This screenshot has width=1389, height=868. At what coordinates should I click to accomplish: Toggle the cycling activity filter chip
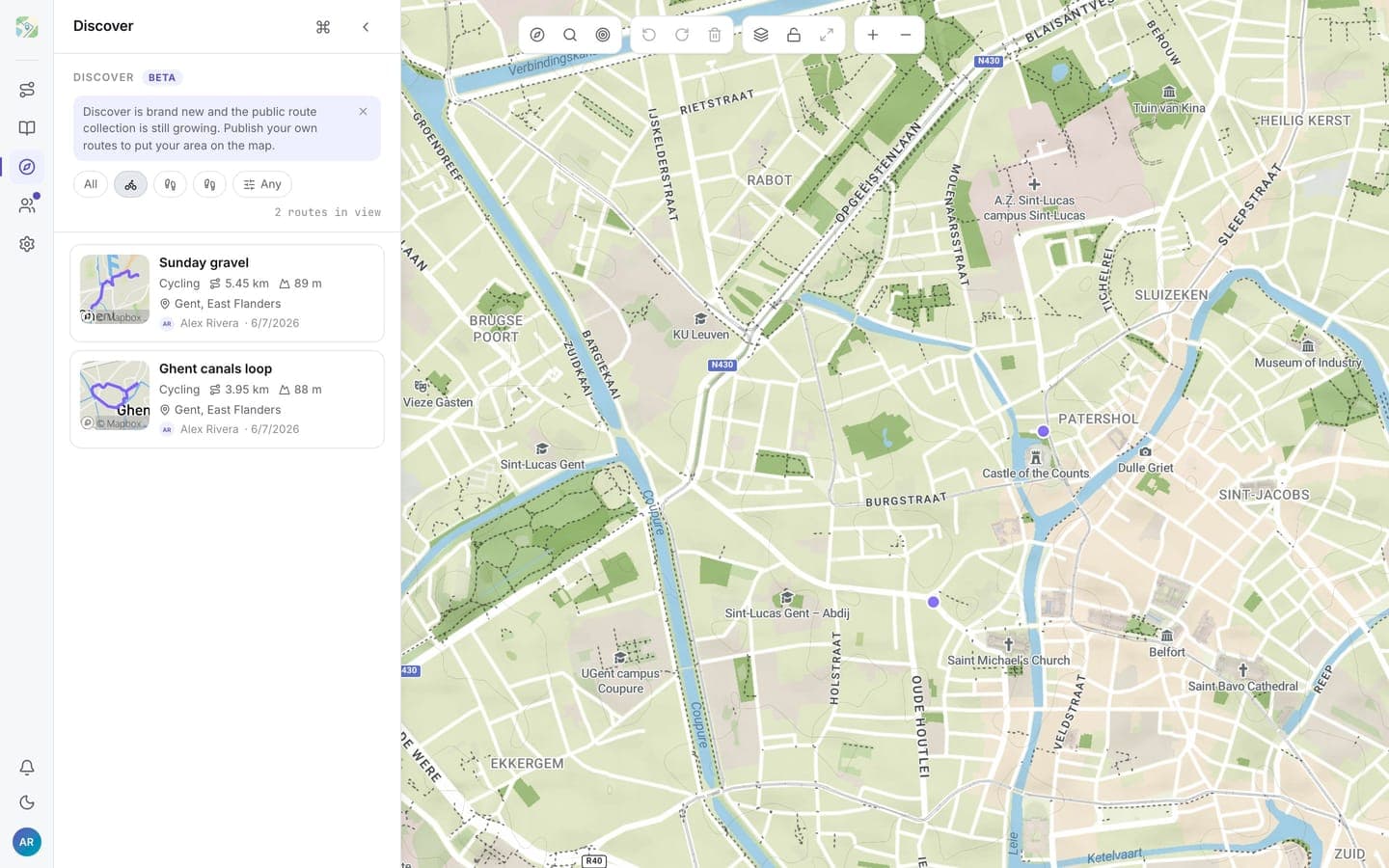pyautogui.click(x=130, y=184)
